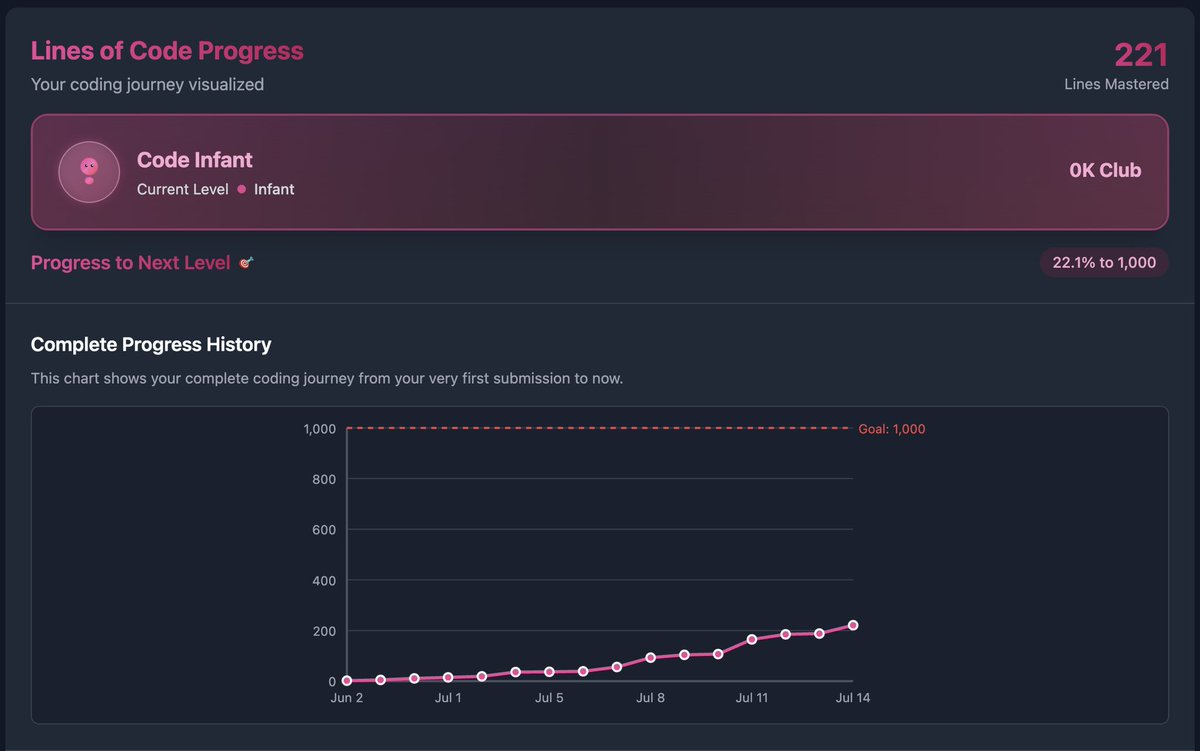Click the Lines of Code Progress heading
Image resolution: width=1200 pixels, height=751 pixels.
coord(167,51)
